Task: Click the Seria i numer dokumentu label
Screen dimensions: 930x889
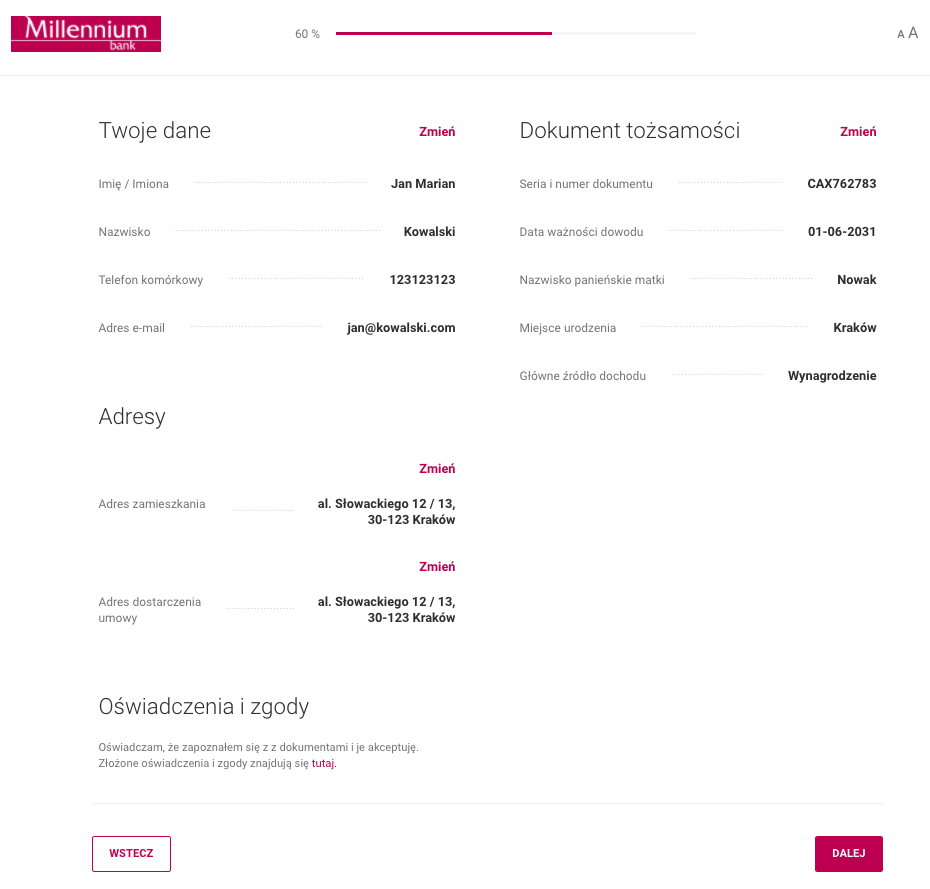Action: (x=586, y=184)
